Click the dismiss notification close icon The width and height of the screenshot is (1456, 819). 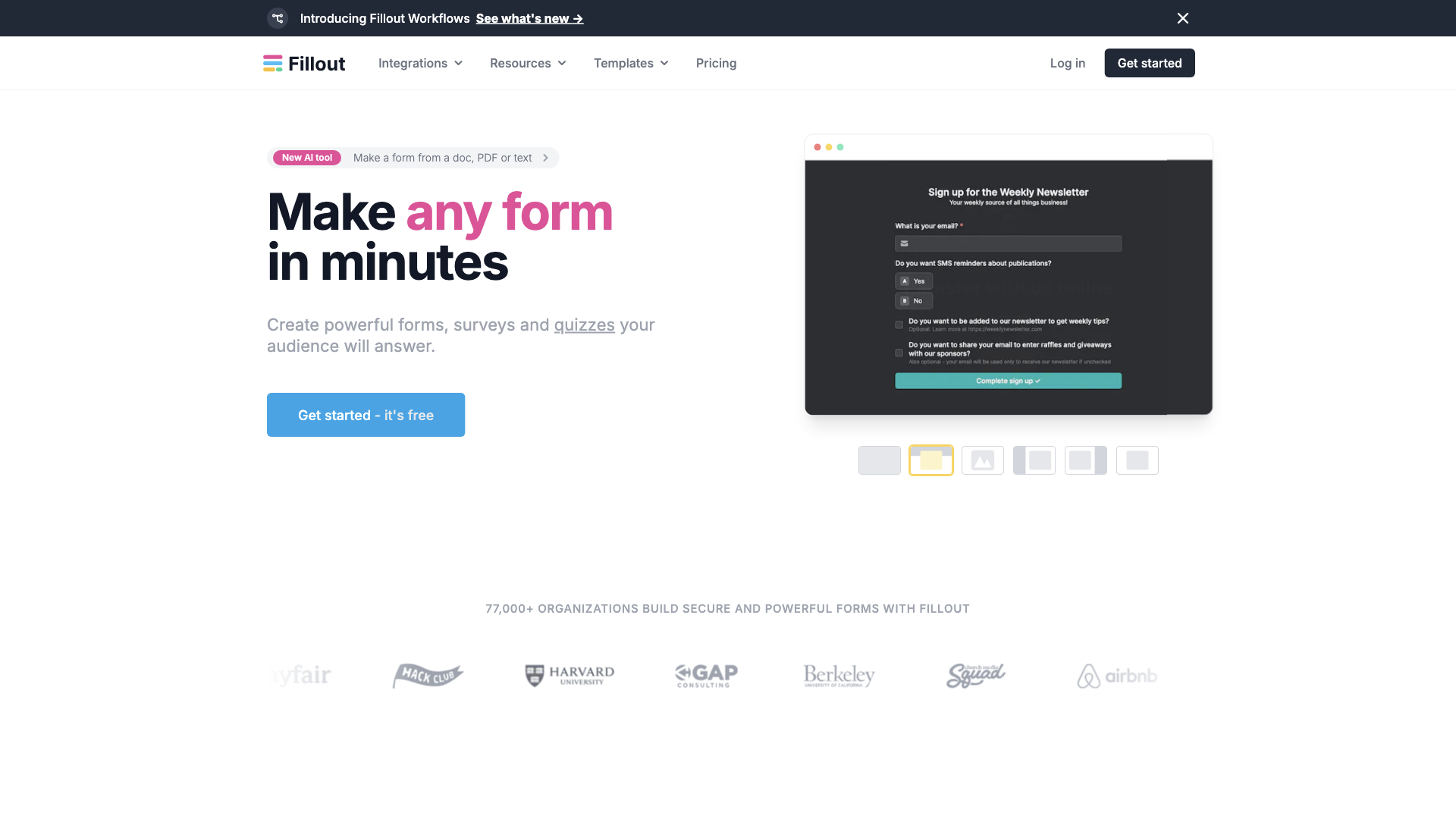coord(1184,18)
